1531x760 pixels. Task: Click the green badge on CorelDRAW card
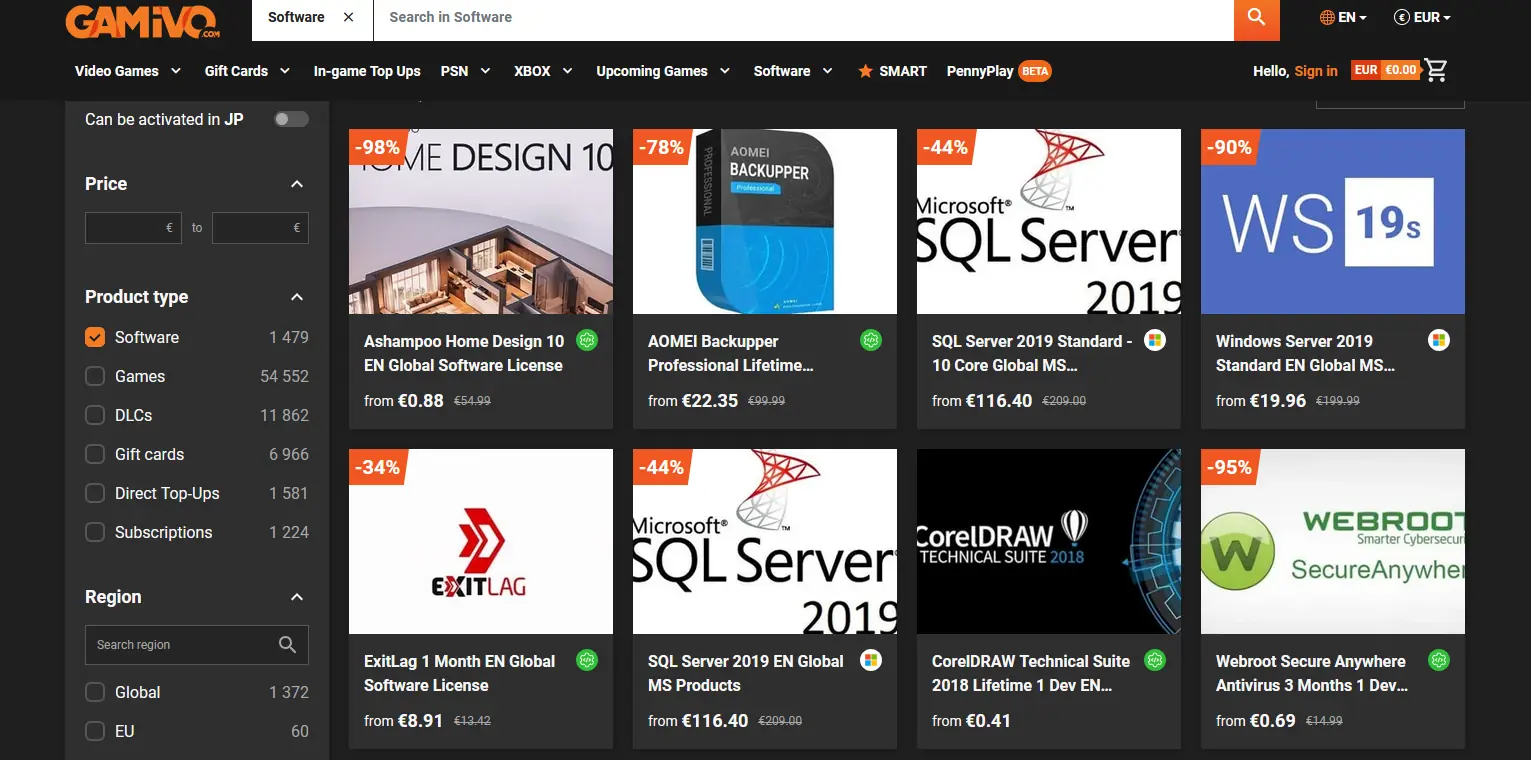point(1155,661)
